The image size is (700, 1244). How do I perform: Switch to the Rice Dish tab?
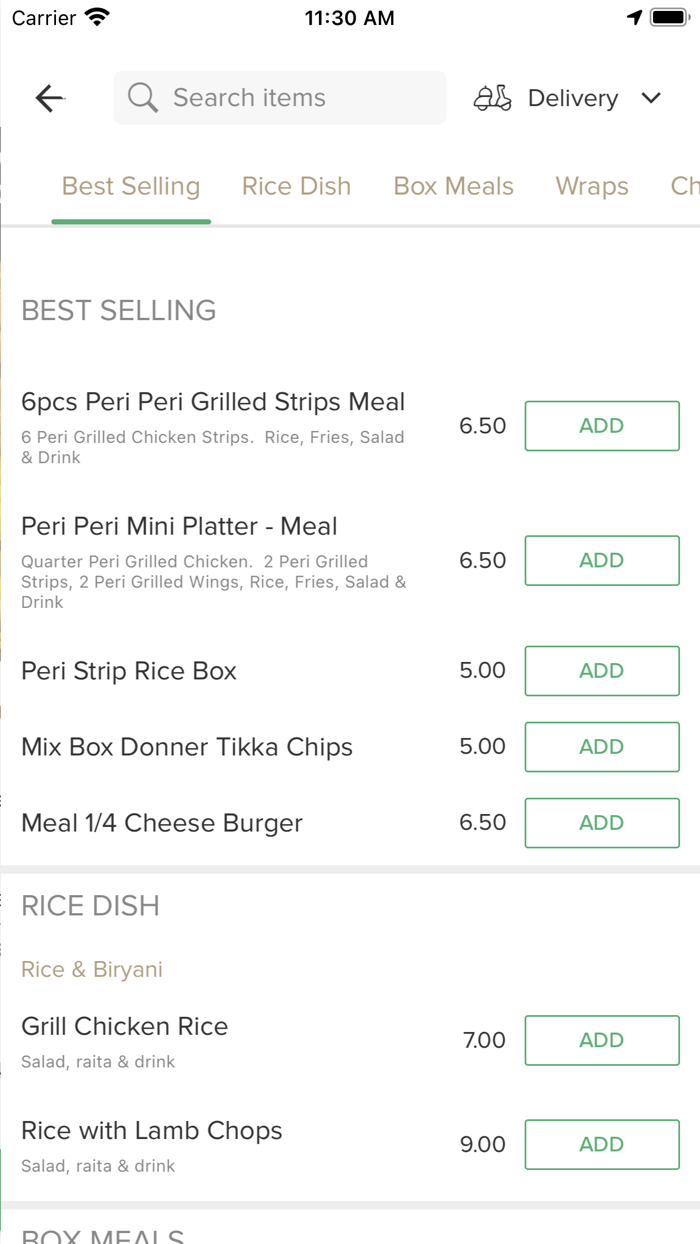click(296, 186)
